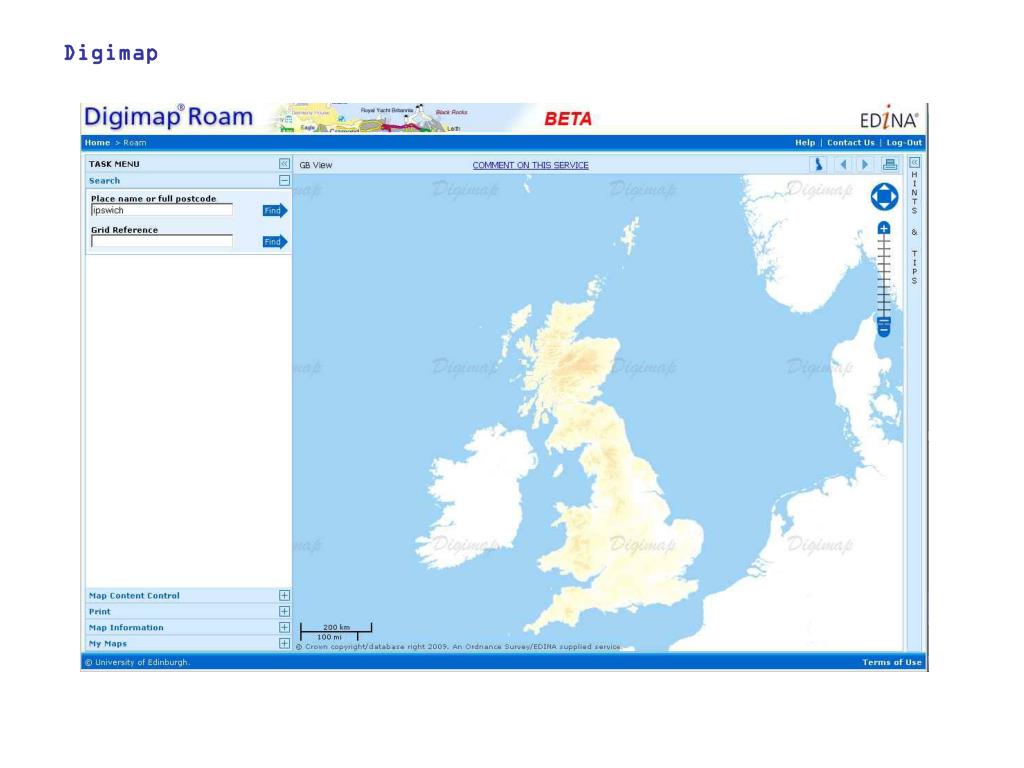Click the zoom level slider track
Screen dimensions: 1024x768
(884, 278)
